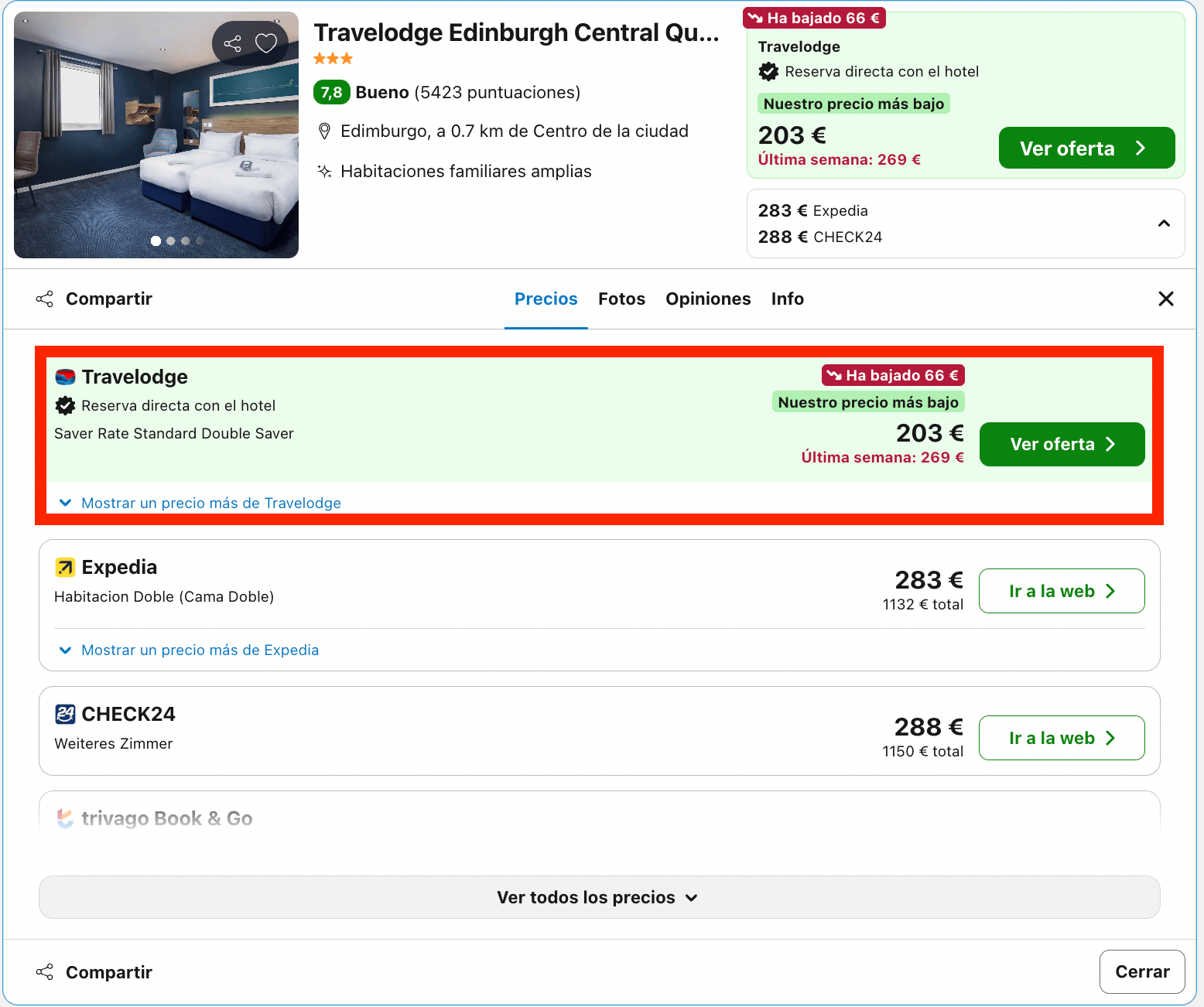Click the verified badge in top offer card

[x=768, y=72]
